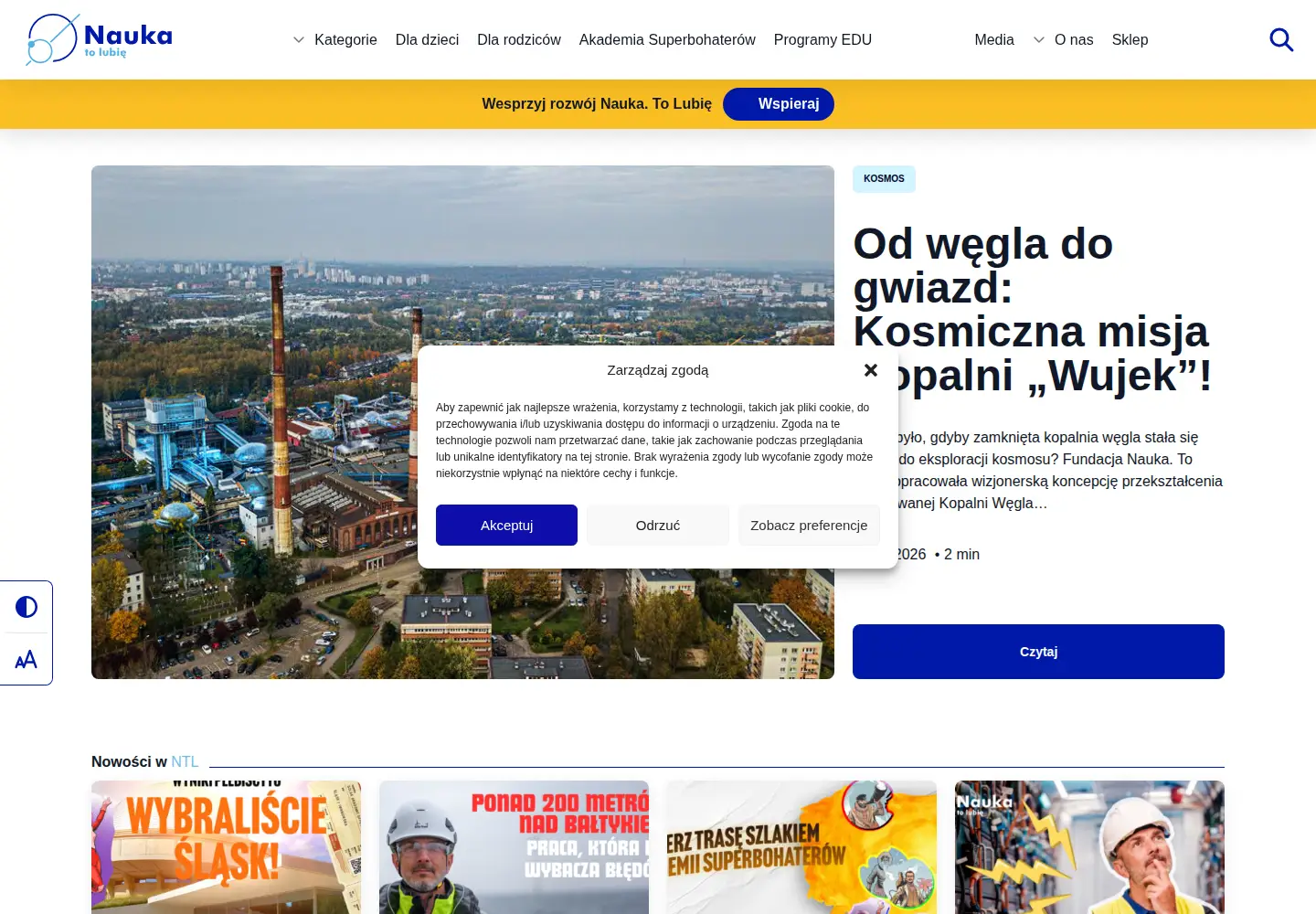This screenshot has width=1316, height=914.
Task: Click Zobacz preferencje button
Action: pos(809,525)
